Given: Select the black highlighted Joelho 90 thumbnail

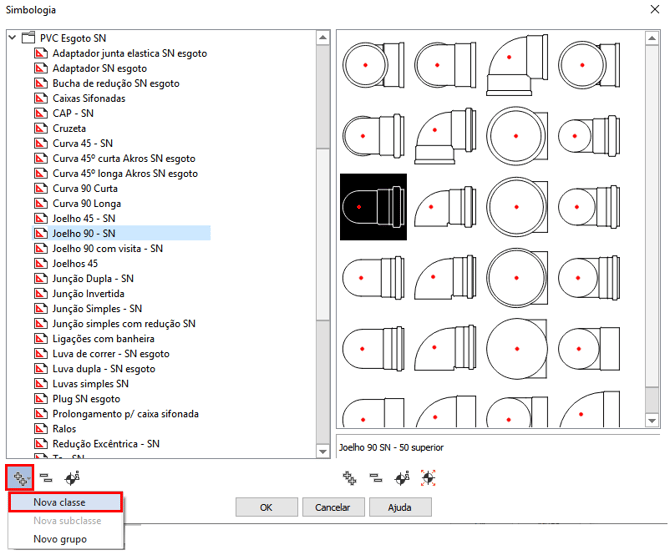Looking at the screenshot, I should coord(373,206).
